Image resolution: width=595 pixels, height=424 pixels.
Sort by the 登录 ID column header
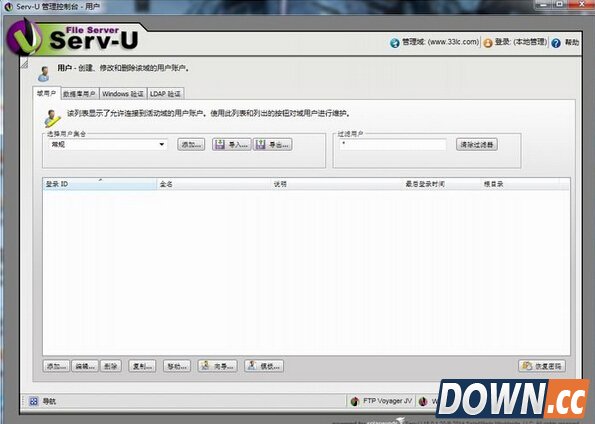point(99,184)
